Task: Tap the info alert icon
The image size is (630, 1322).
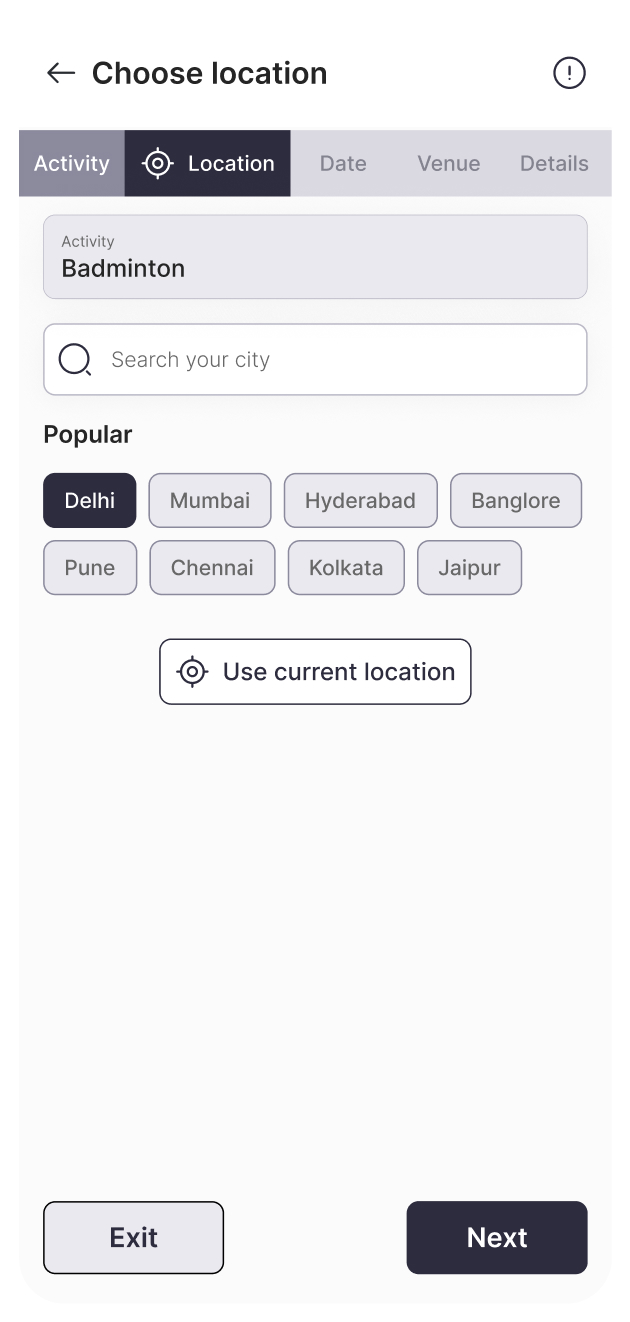Action: point(569,73)
